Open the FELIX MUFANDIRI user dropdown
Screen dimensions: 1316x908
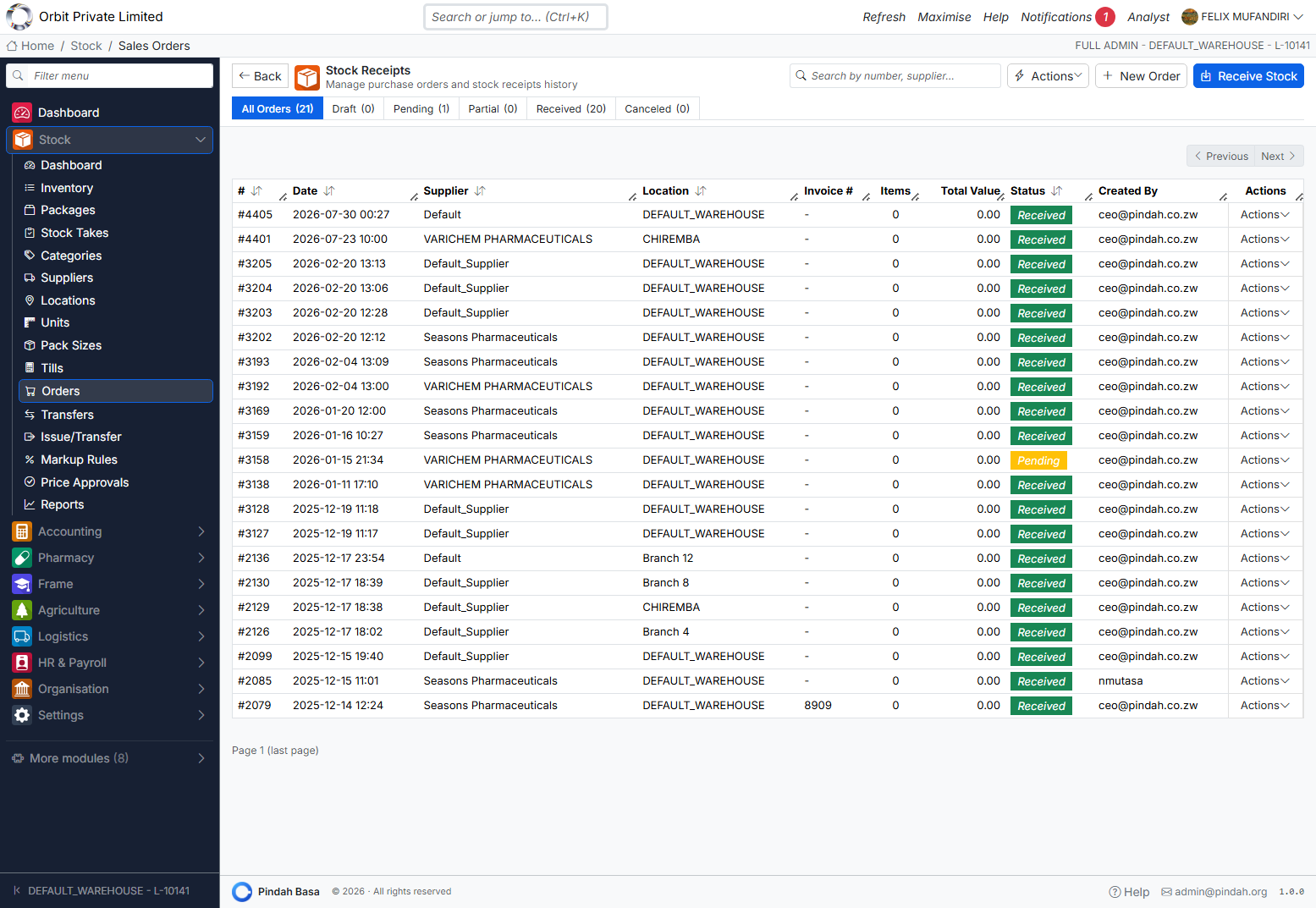coord(1242,17)
